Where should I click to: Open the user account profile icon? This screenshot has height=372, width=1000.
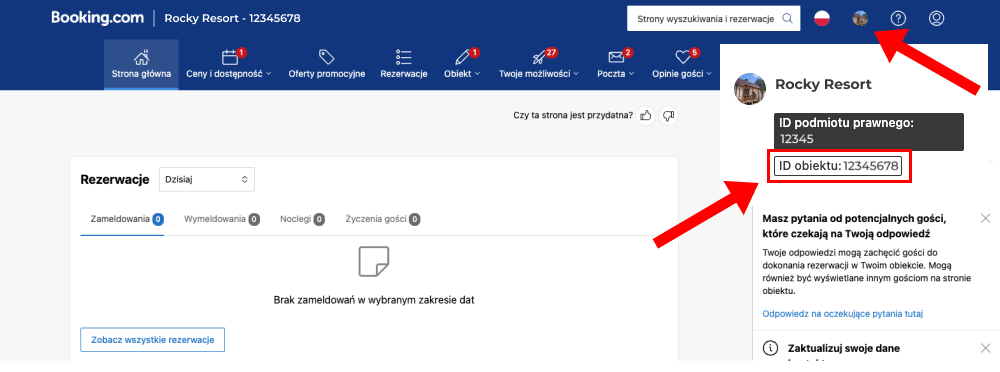pyautogui.click(x=936, y=19)
